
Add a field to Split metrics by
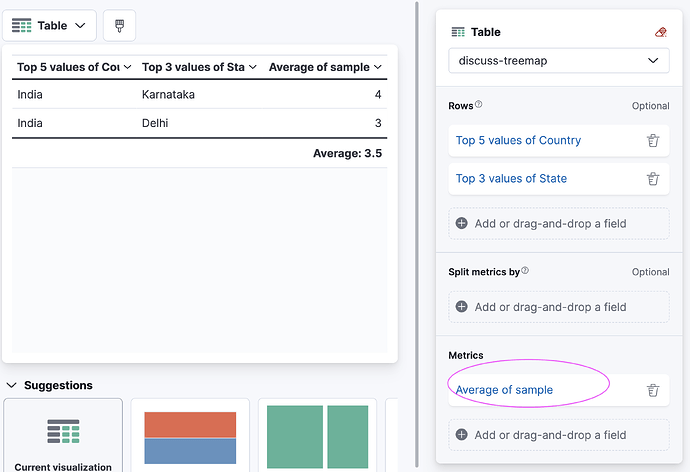point(550,307)
